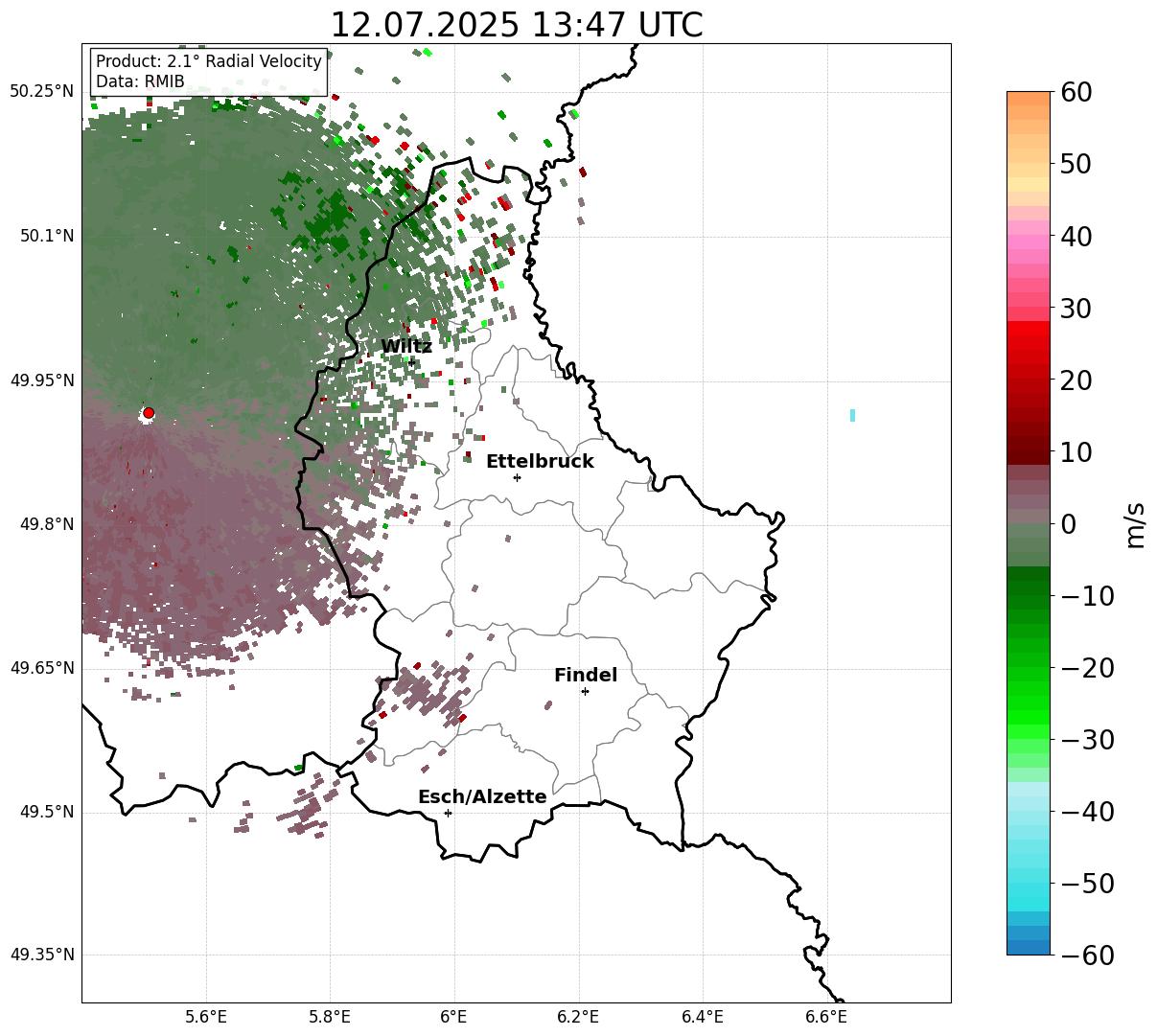Viewport: 1157px width, 1036px height.
Task: Click the cross marker below Ettelbruck
Action: tap(518, 477)
